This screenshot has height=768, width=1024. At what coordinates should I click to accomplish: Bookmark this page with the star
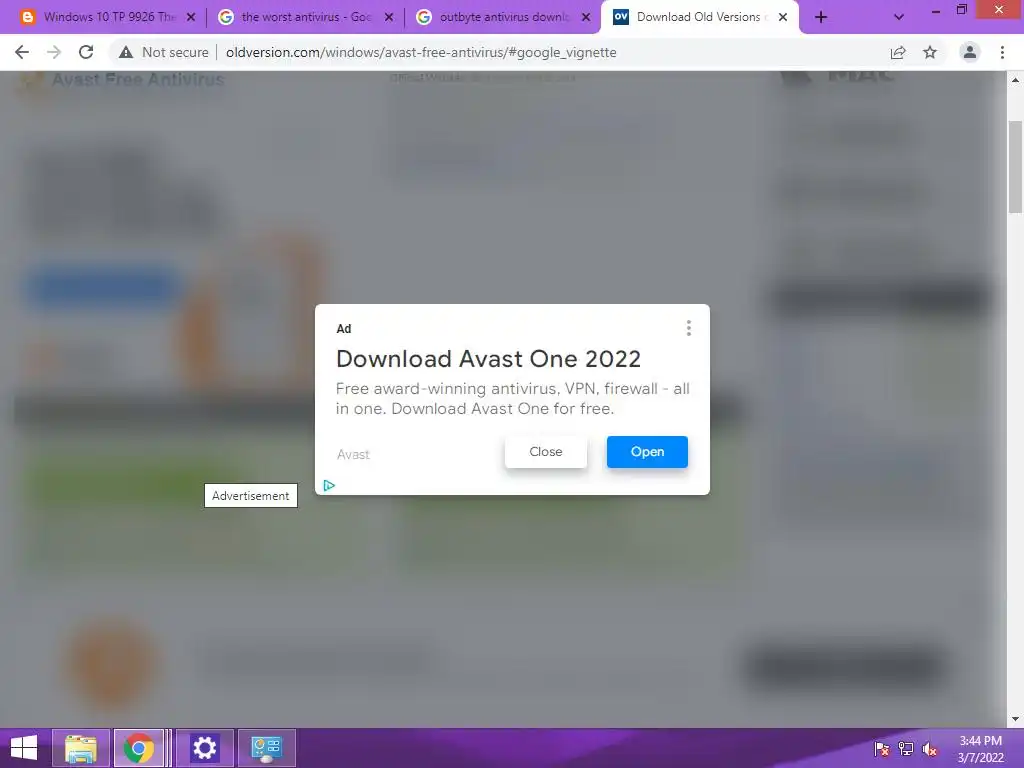930,52
